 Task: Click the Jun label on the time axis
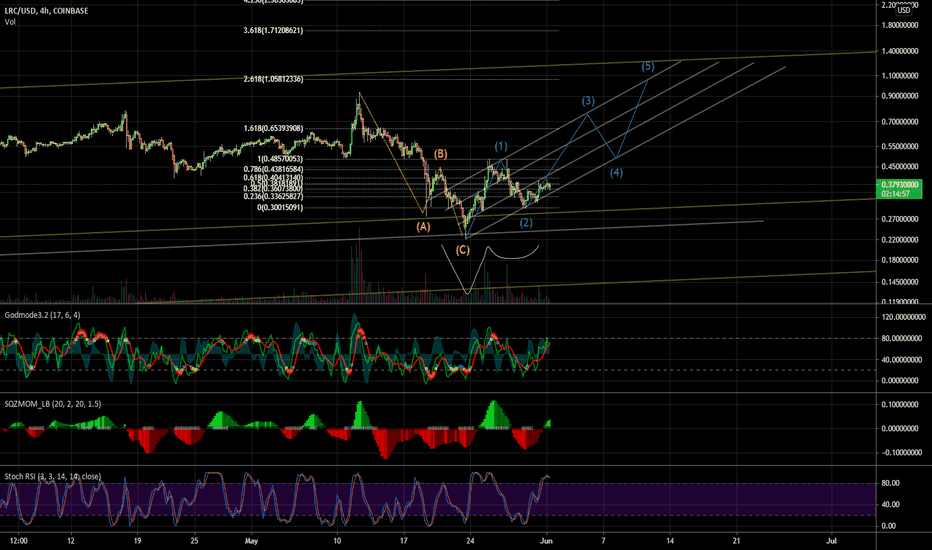coord(546,541)
